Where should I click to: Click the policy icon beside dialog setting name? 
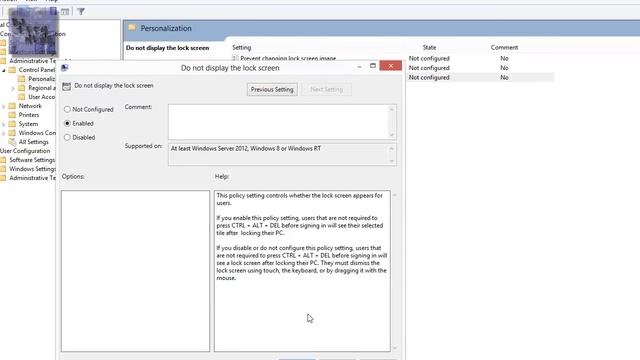point(67,86)
